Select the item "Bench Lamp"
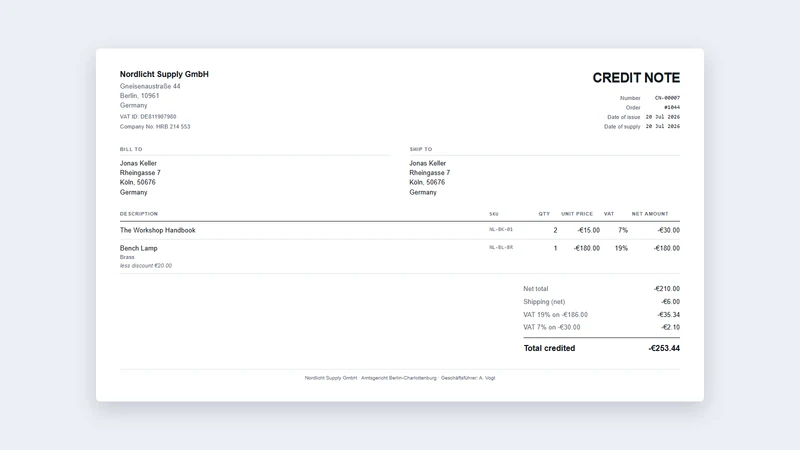This screenshot has width=800, height=450. [139, 248]
